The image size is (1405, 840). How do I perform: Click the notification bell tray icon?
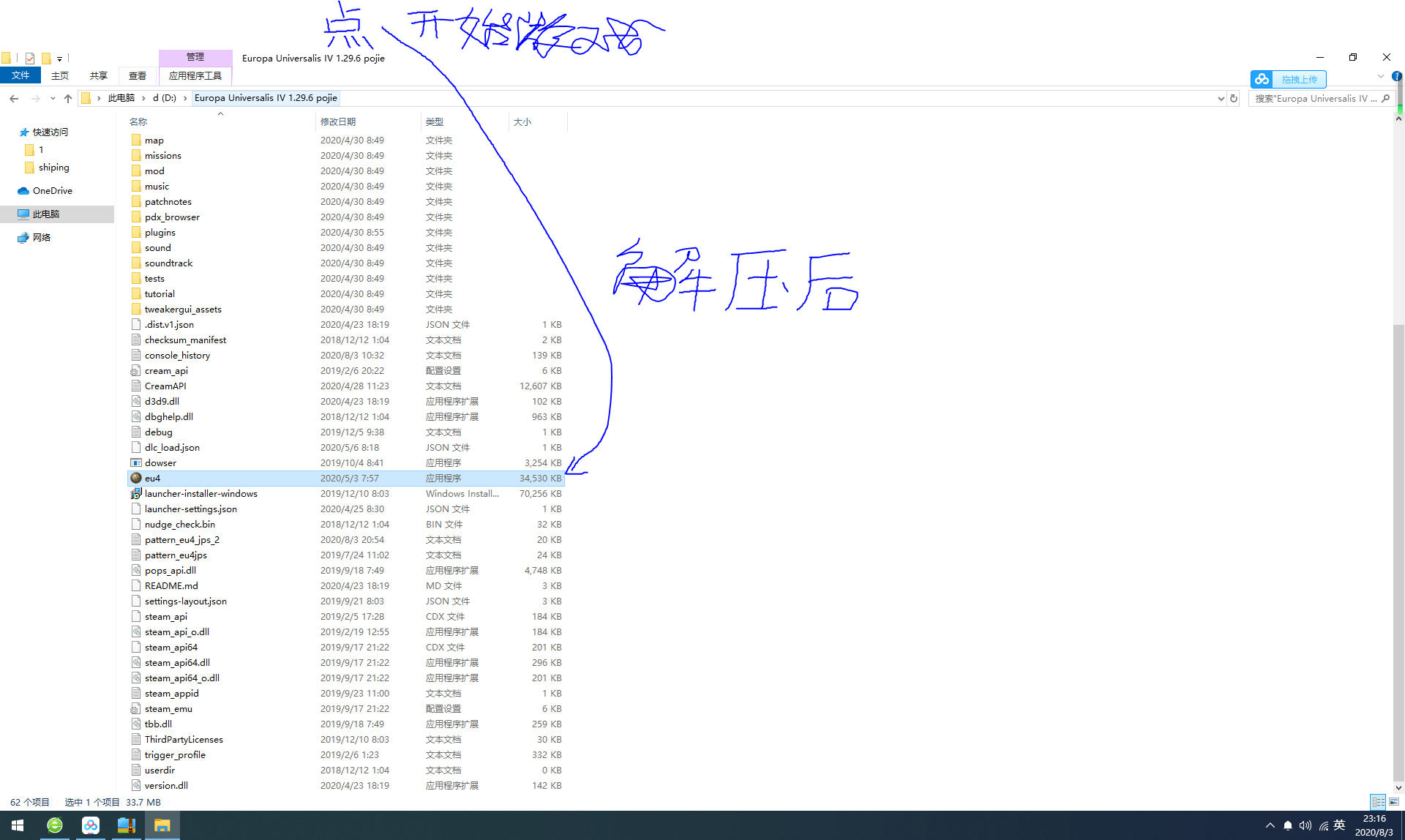1288,825
